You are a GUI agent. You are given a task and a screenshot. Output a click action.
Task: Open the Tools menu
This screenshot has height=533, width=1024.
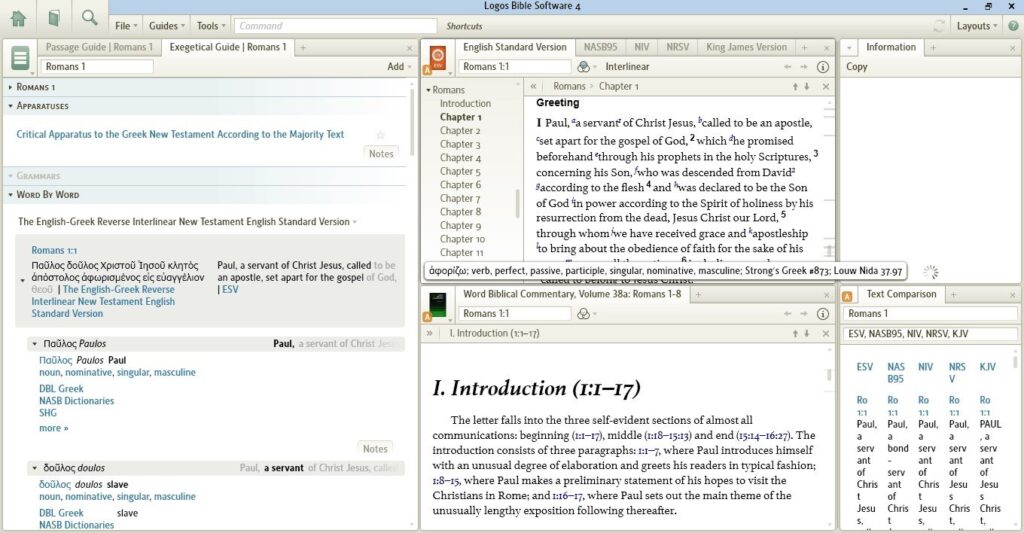[x=211, y=25]
